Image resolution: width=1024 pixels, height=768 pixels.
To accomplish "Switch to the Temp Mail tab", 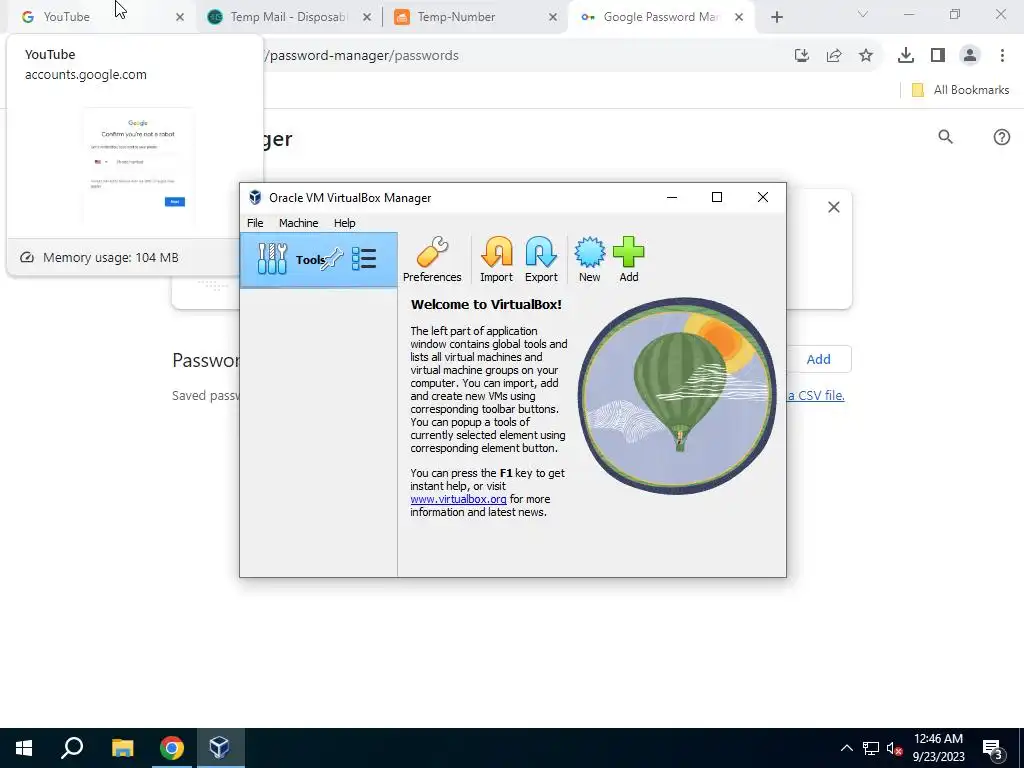I will pos(287,17).
